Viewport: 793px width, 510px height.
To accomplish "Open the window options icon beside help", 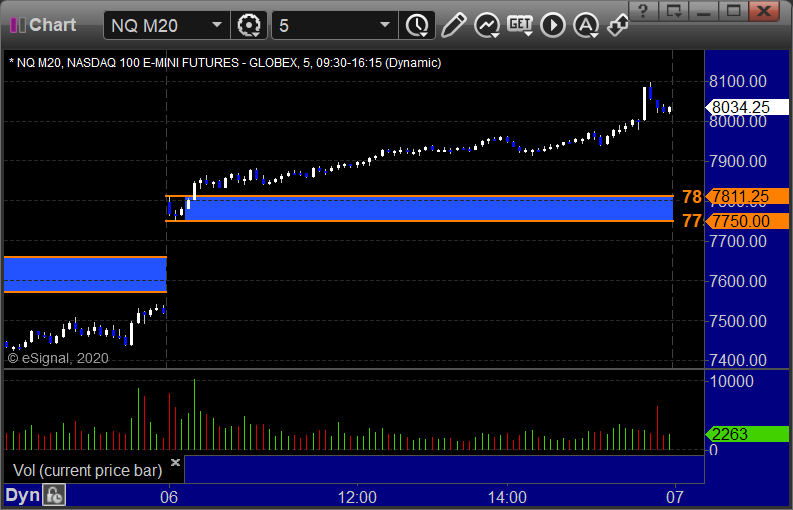I will pos(674,10).
